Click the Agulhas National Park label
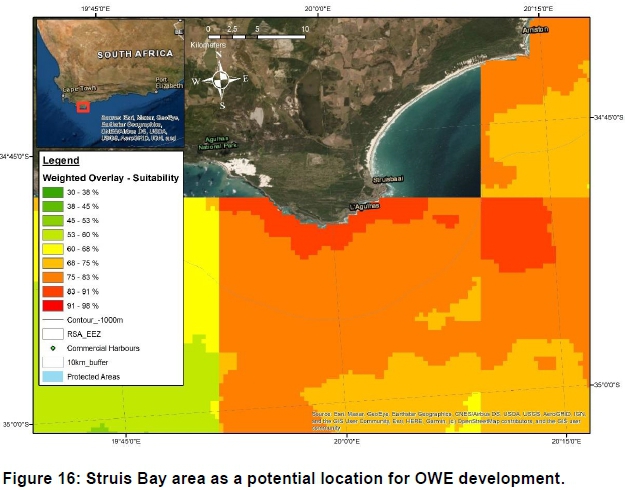The width and height of the screenshot is (625, 490). click(219, 142)
